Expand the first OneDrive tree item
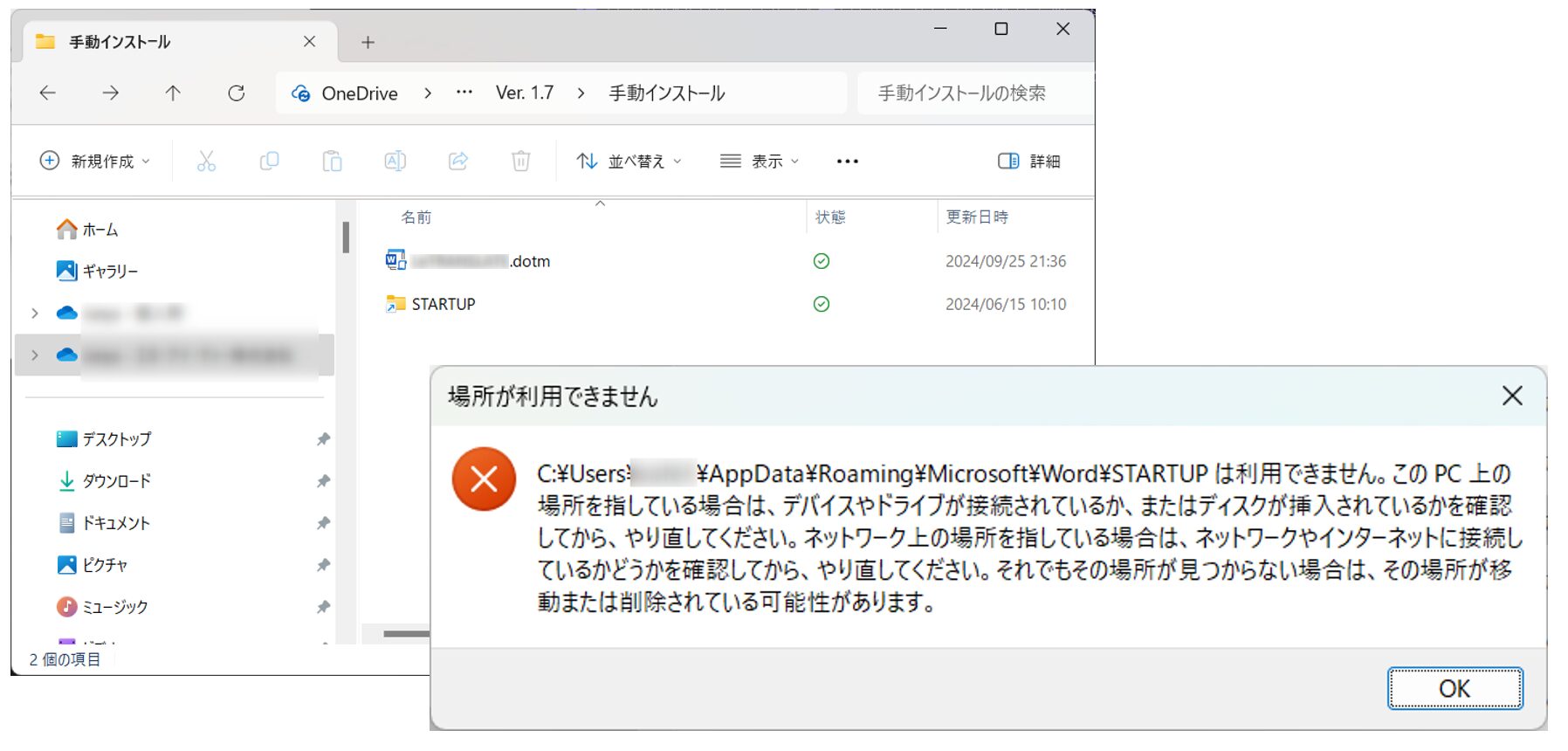Viewport: 1568px width, 751px height. (35, 313)
